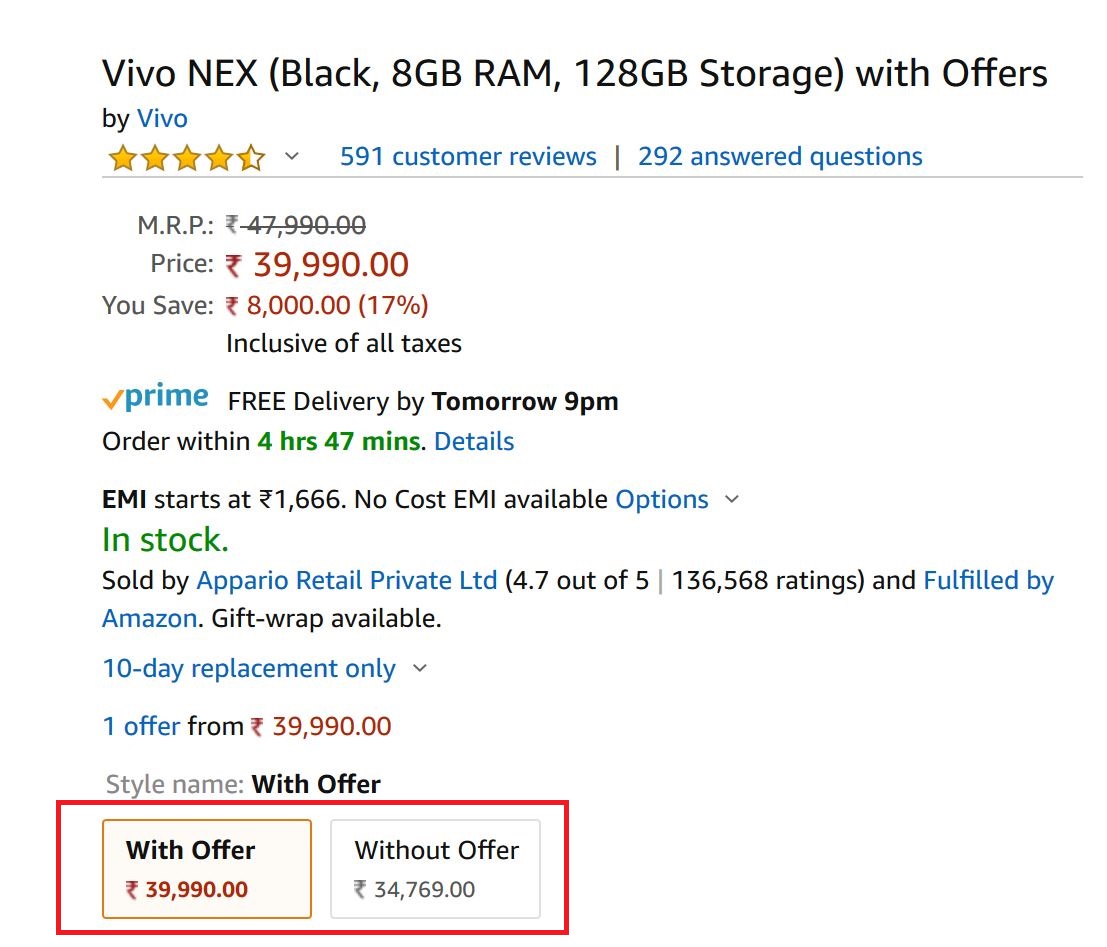Click the red 39,990.00 deal price
1107x947 pixels.
coord(330,265)
